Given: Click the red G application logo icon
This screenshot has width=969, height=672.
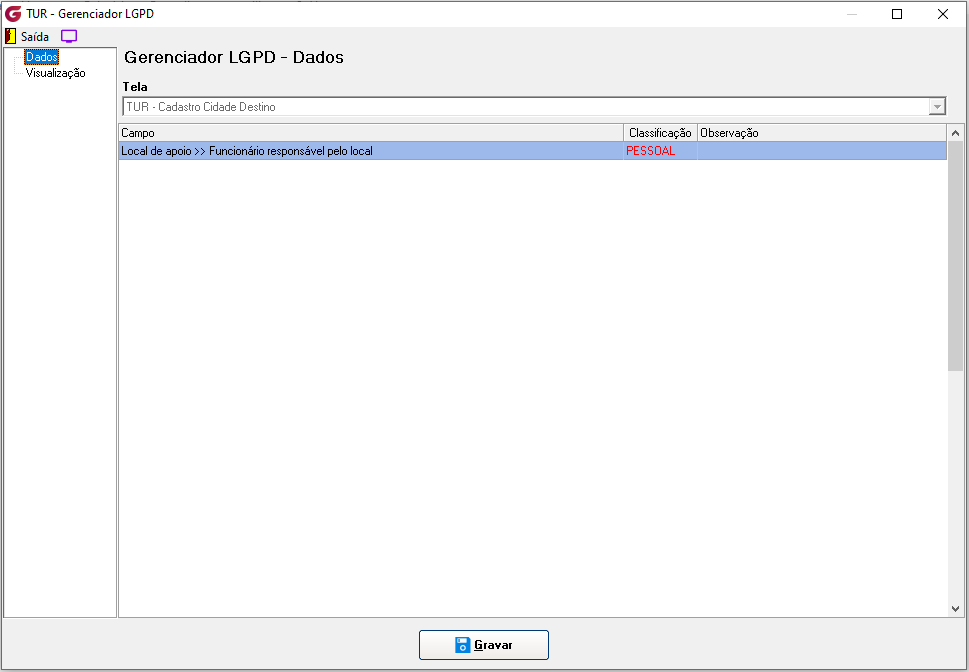Looking at the screenshot, I should pyautogui.click(x=12, y=14).
